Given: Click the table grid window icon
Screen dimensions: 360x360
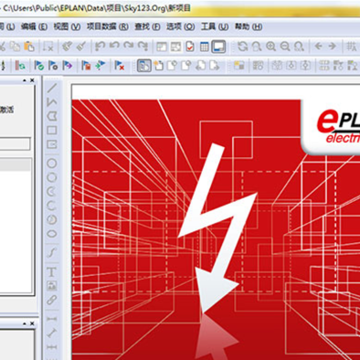Looking at the screenshot, I should point(204,47).
